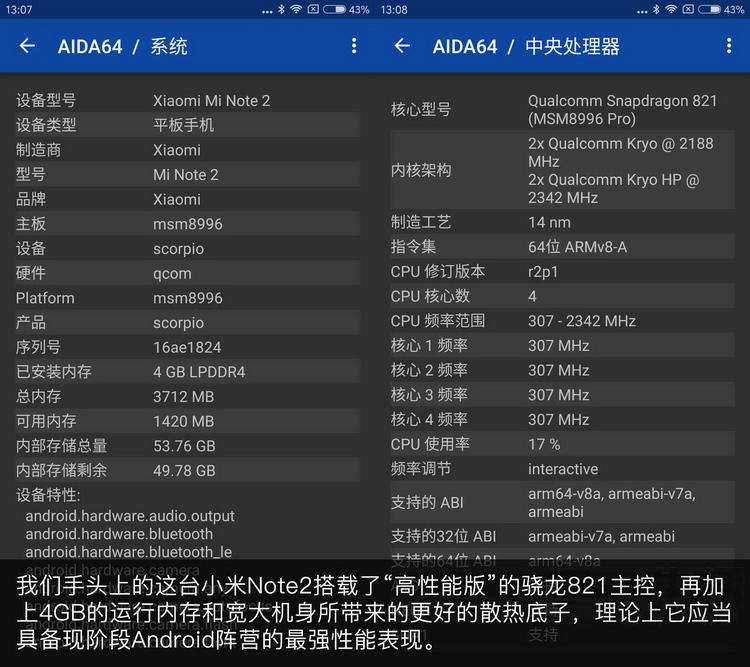
Task: Tap battery icon in right status bar
Action: [x=709, y=10]
